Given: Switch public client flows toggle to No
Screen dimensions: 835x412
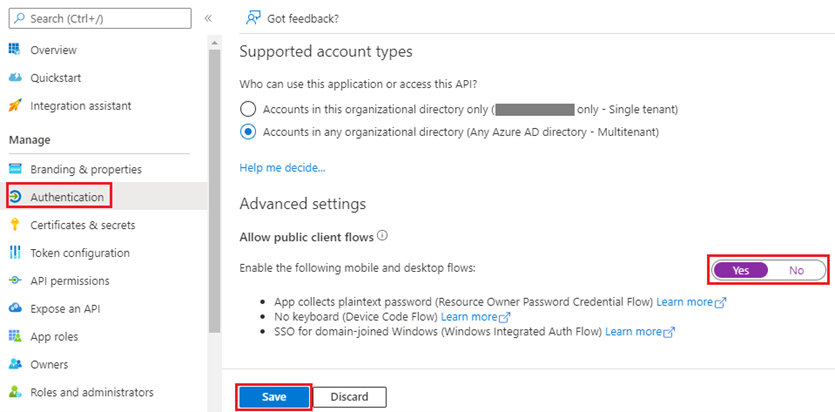Looking at the screenshot, I should pos(797,270).
